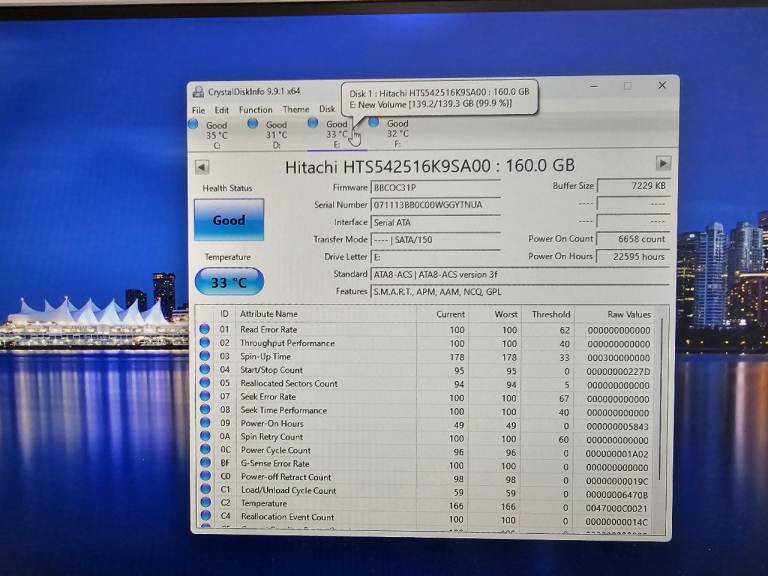Open the Theme menu
This screenshot has width=768, height=576.
point(296,109)
